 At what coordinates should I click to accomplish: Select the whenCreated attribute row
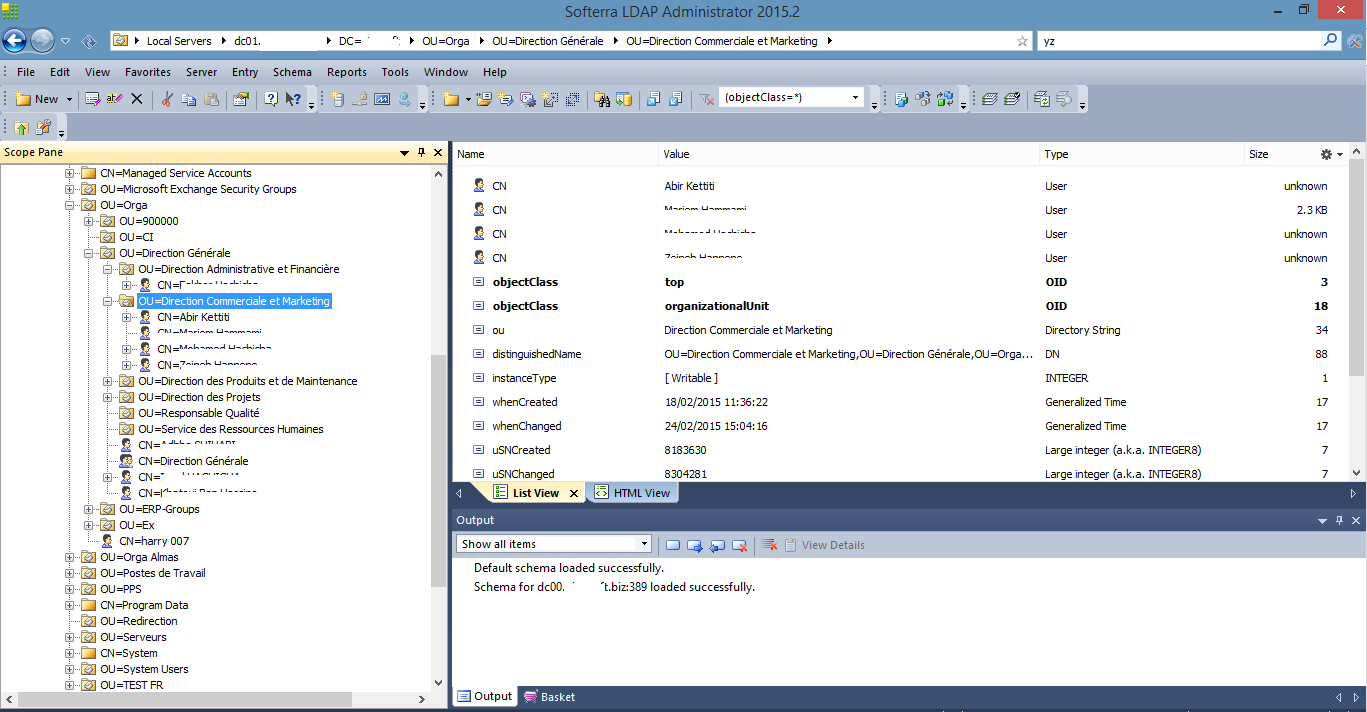click(x=899, y=402)
